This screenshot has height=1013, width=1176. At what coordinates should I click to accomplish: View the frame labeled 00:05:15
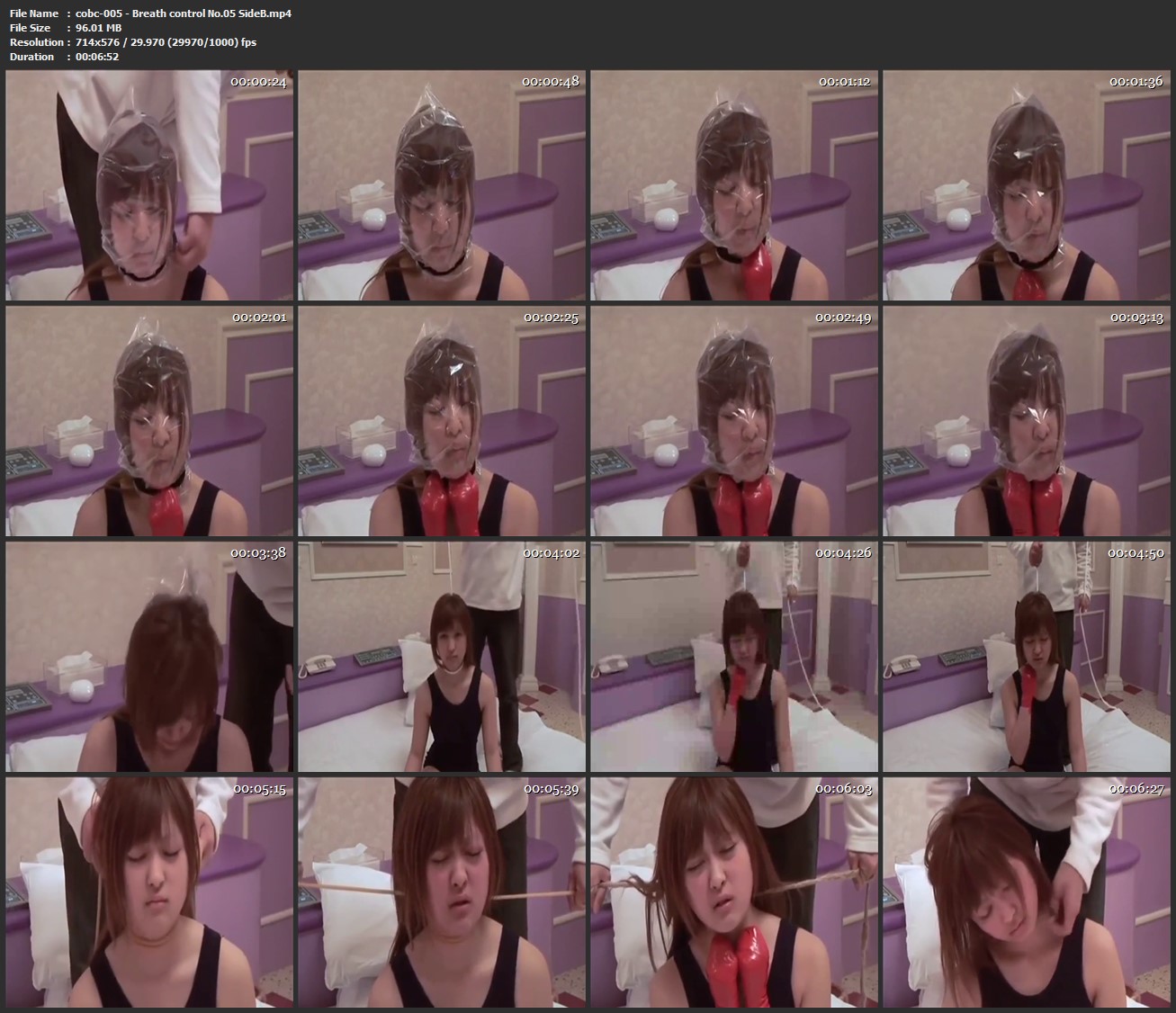click(149, 892)
